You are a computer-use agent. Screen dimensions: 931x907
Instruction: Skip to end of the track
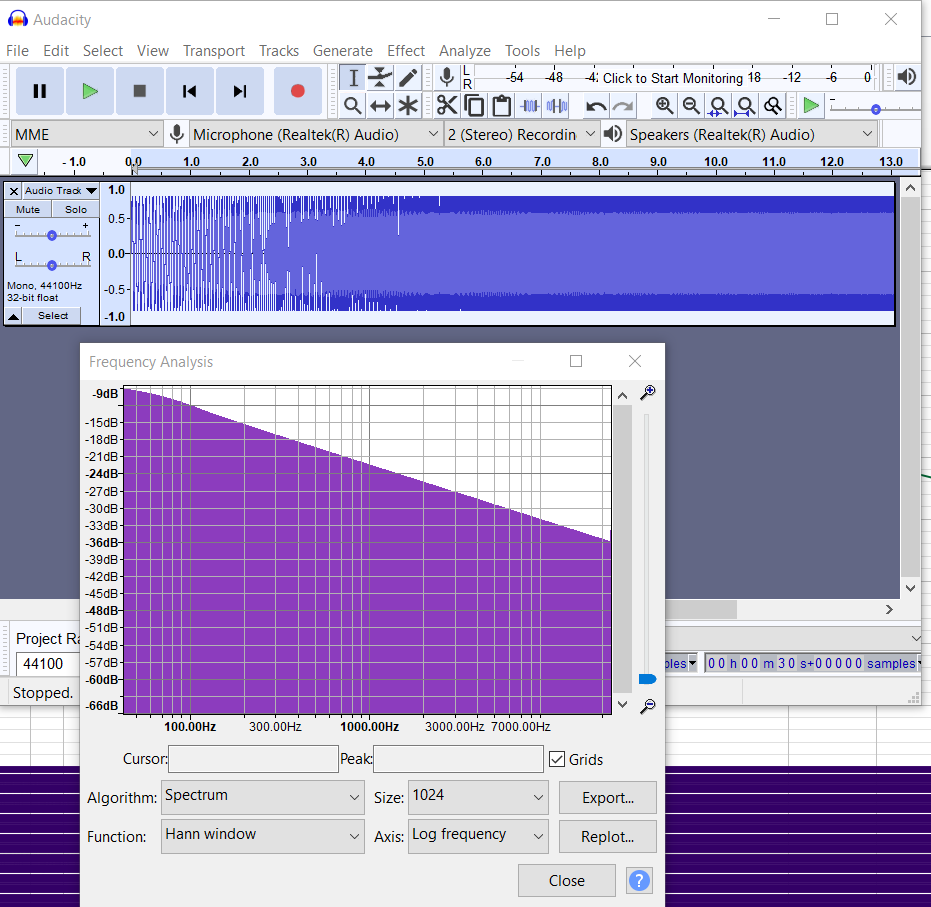(x=239, y=91)
